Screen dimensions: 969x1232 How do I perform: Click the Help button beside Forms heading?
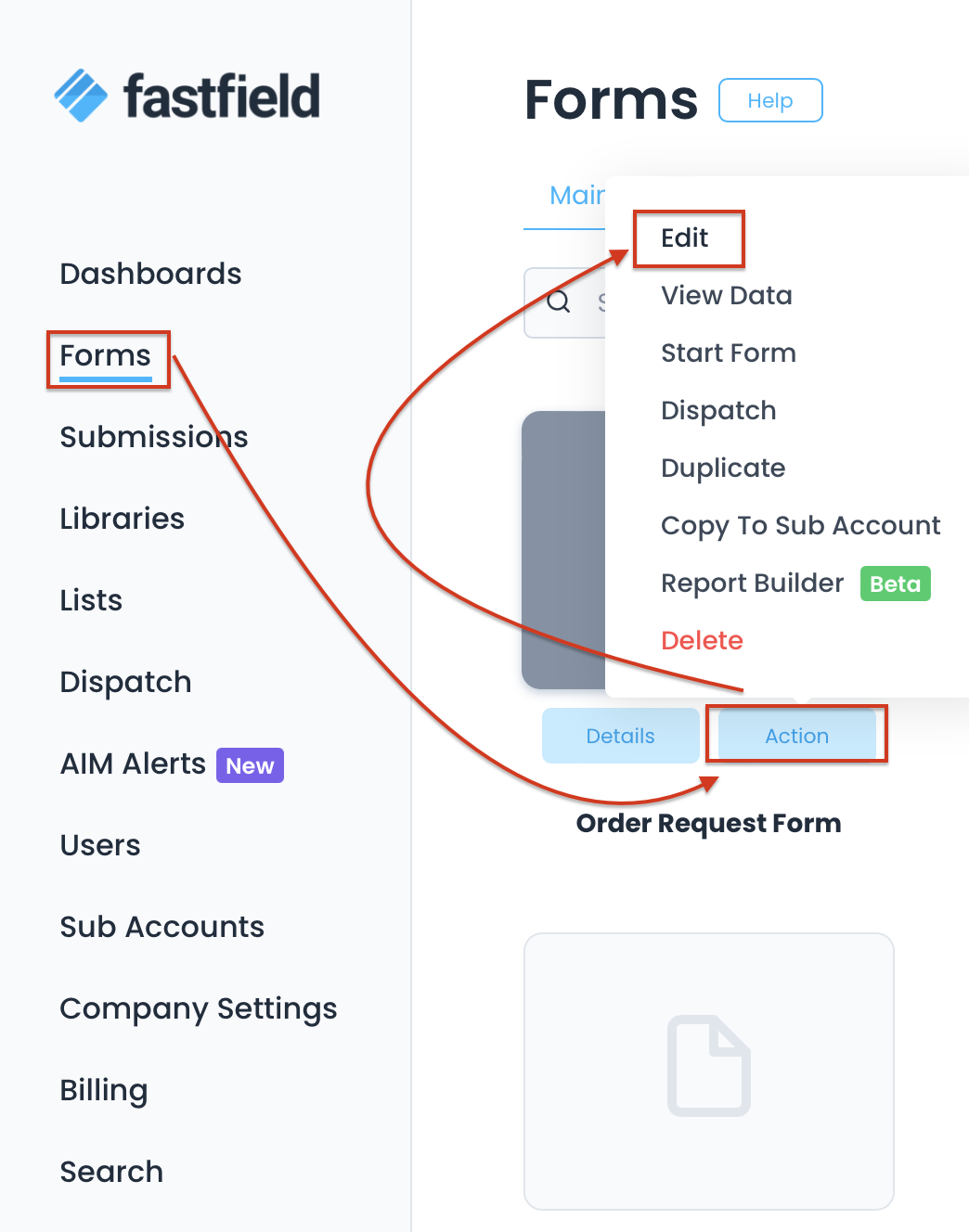[770, 100]
